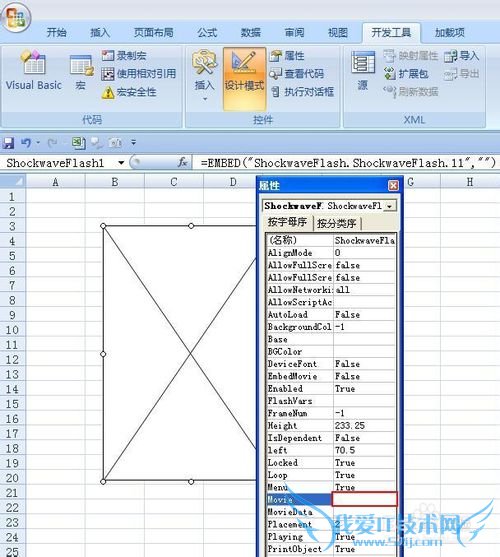Open the undo history dropdown arrow

pyautogui.click(x=38, y=143)
